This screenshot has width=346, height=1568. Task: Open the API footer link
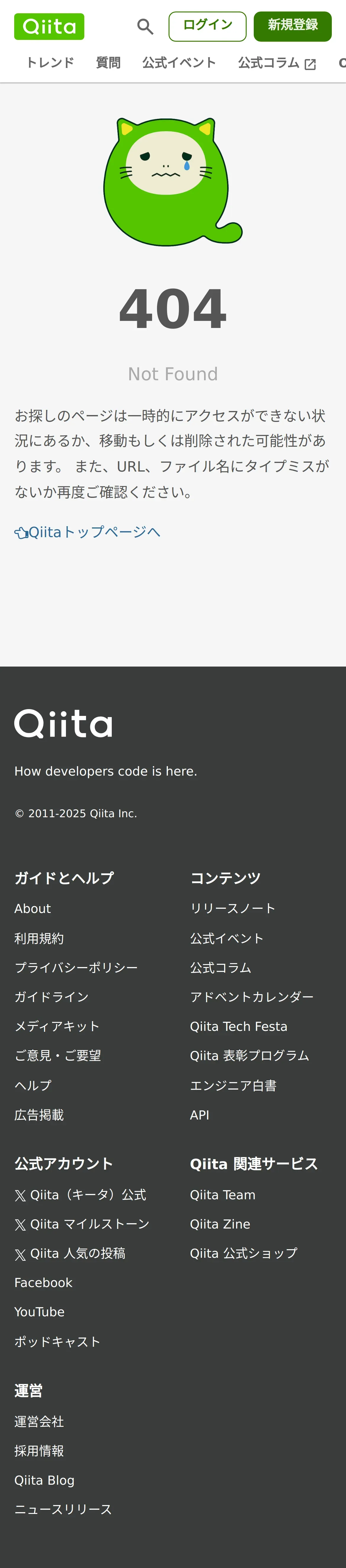coord(200,1114)
